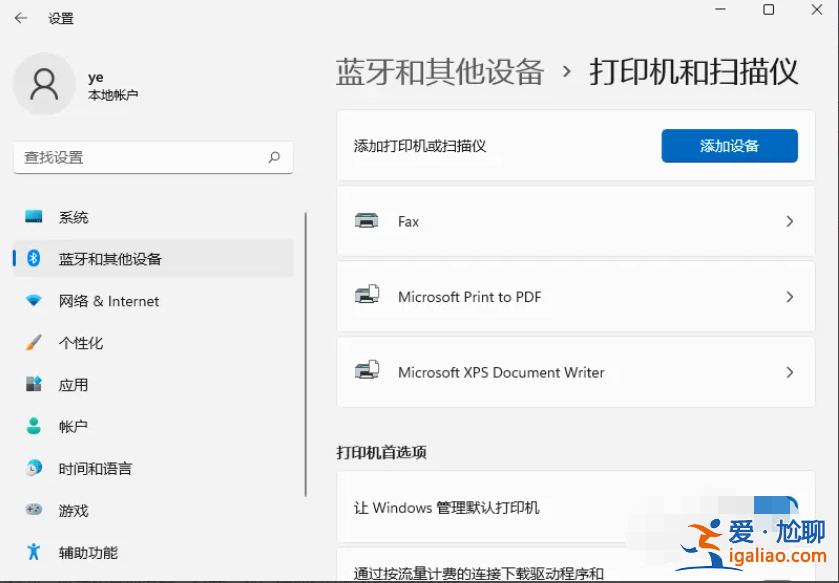Click the back arrow in the title bar
Viewport: 839px width, 583px height.
click(20, 17)
